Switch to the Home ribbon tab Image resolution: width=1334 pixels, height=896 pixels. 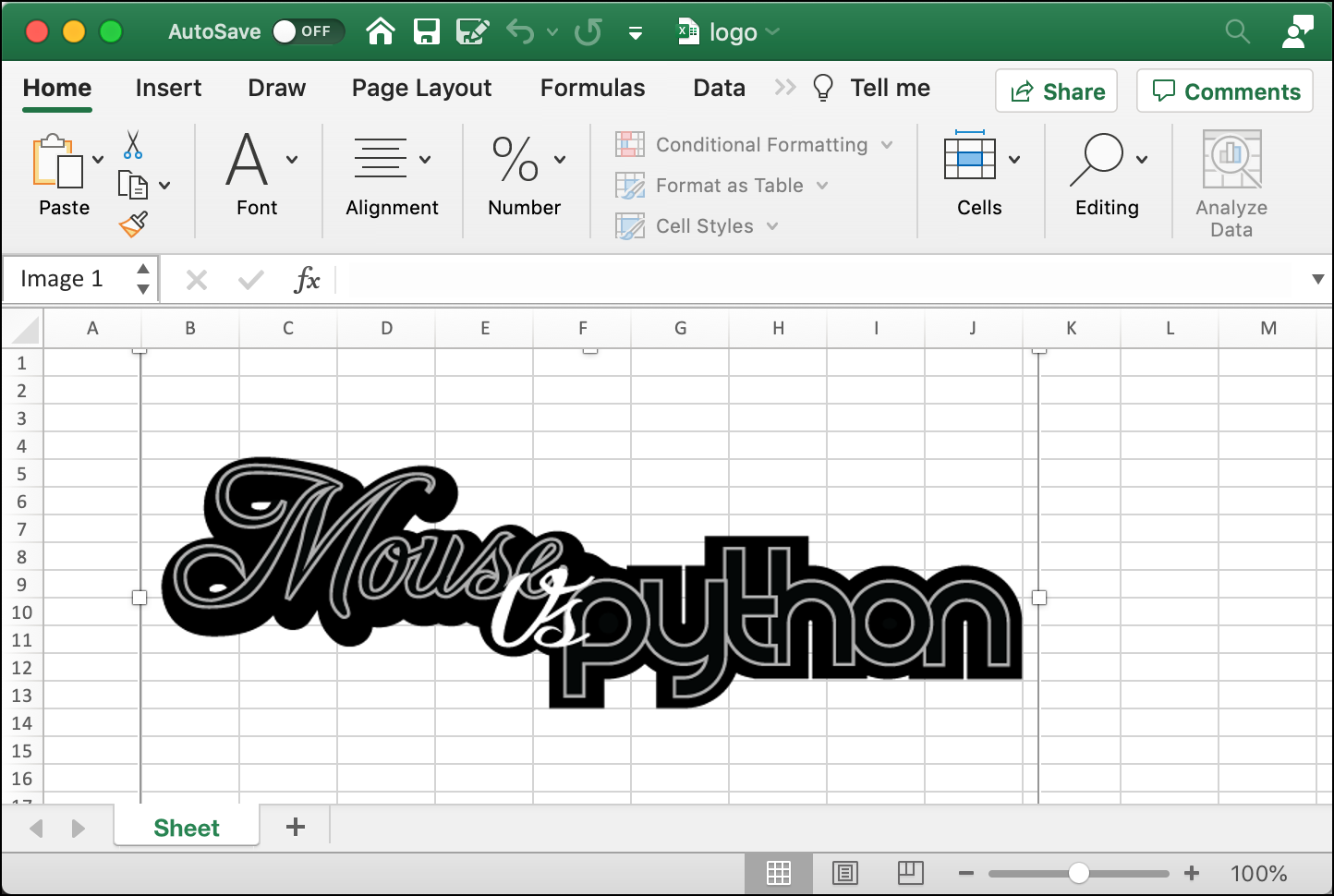[57, 88]
